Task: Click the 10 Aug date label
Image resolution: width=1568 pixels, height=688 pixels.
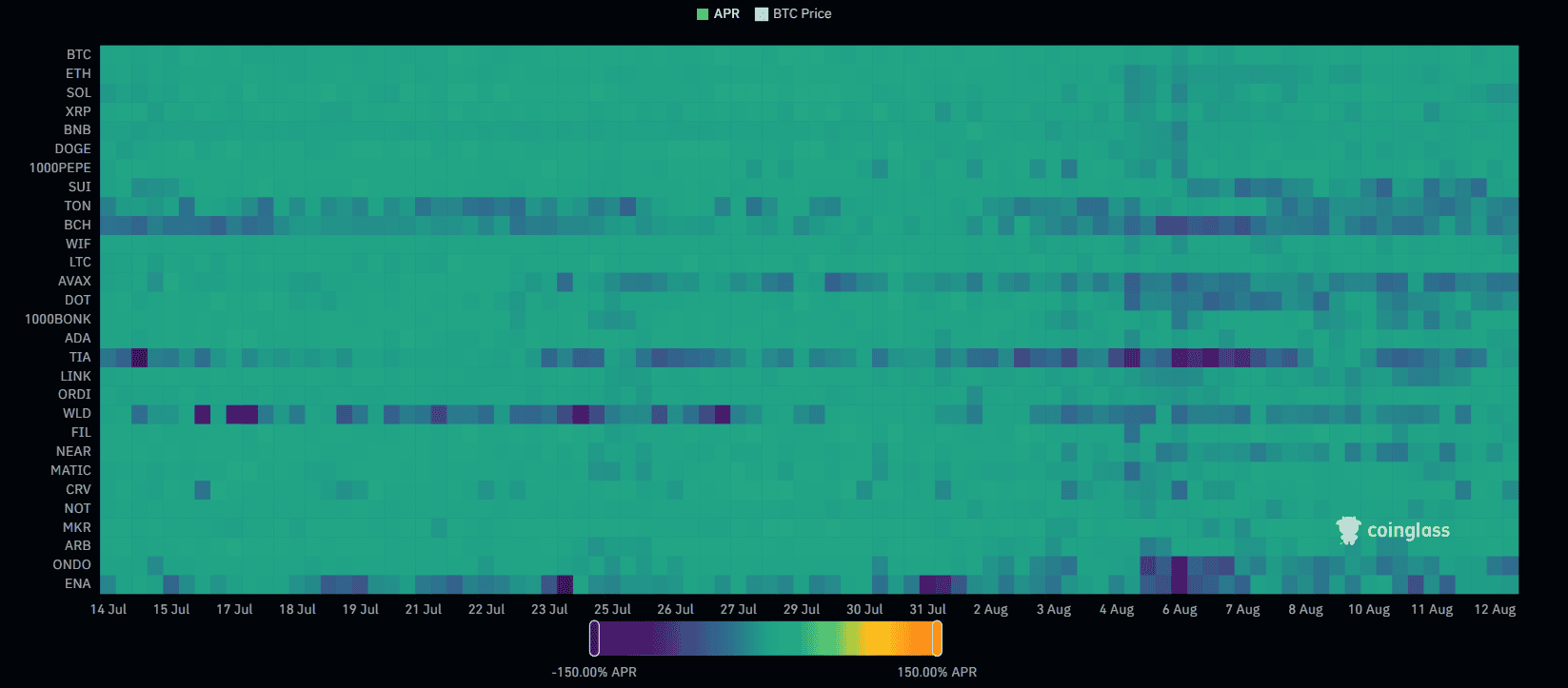Action: 1369,609
